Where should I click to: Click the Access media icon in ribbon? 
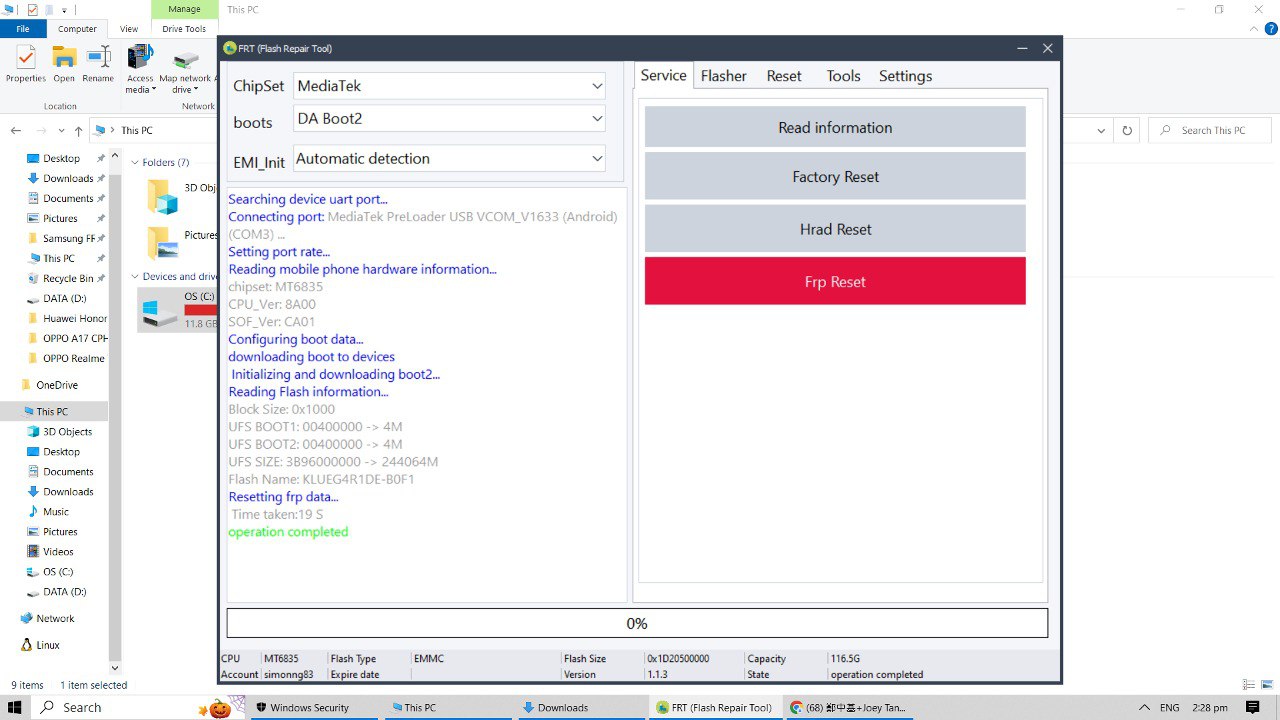pos(140,70)
